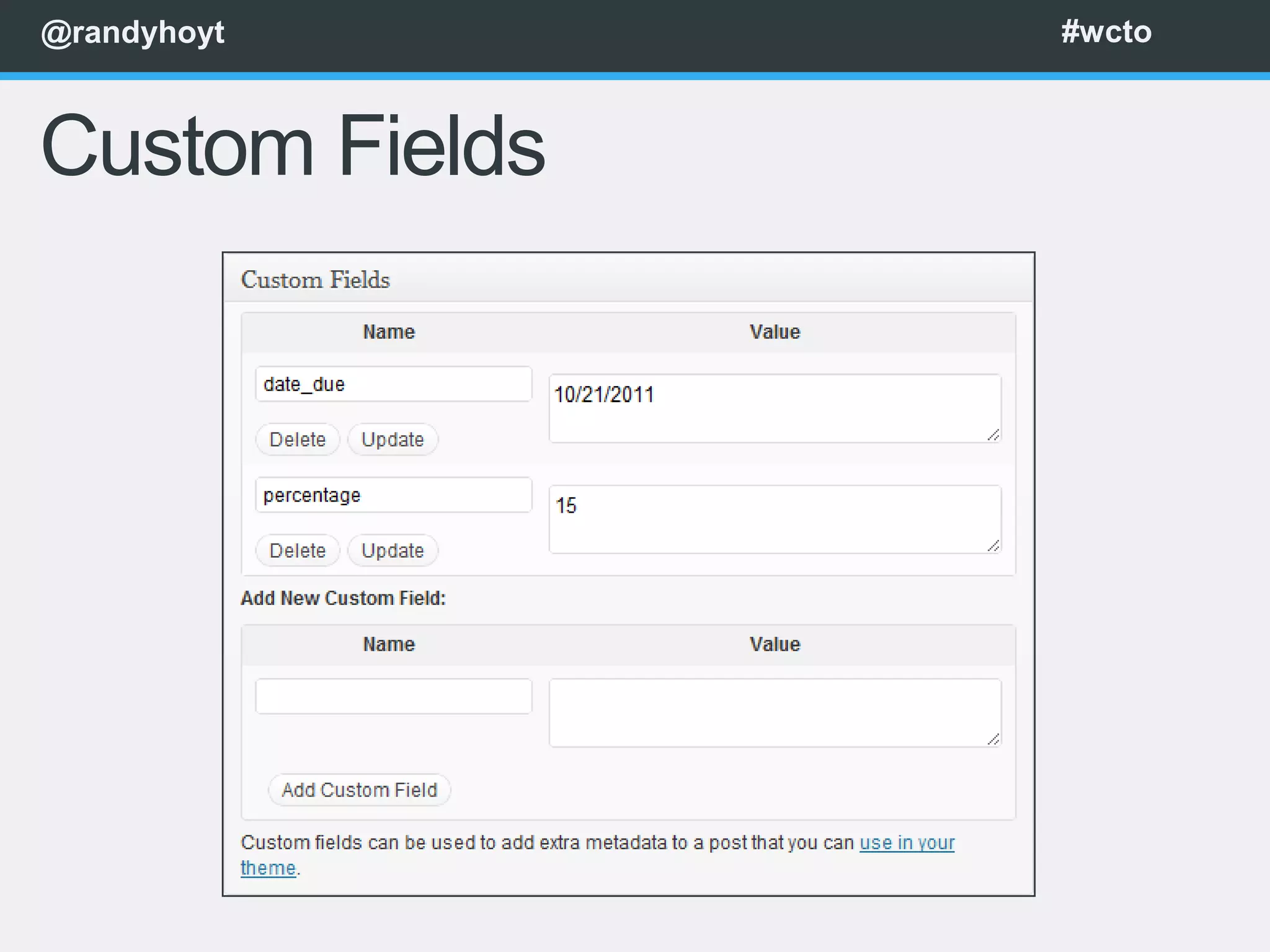Screen dimensions: 1270x952
Task: Click the empty new field Value textarea
Action: coord(774,713)
